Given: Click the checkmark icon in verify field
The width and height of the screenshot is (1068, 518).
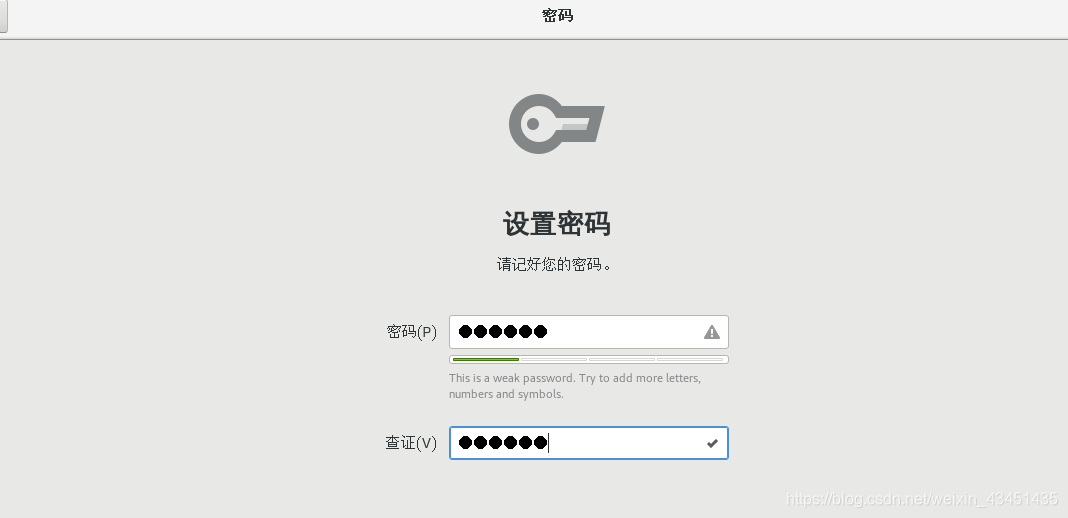Looking at the screenshot, I should point(712,443).
